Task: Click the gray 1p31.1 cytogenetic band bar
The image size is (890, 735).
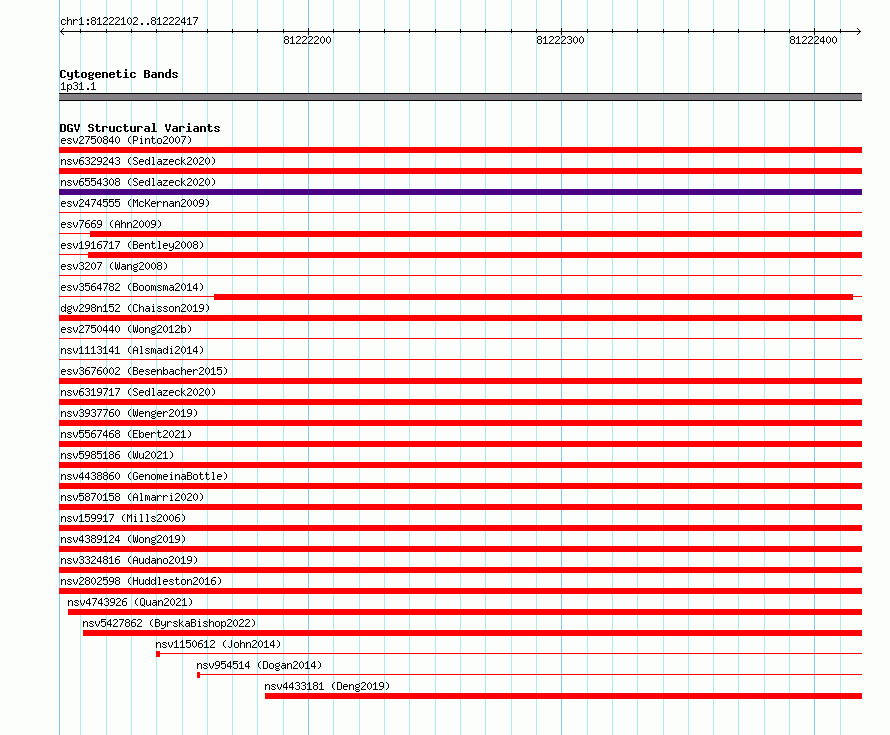Action: click(x=460, y=97)
